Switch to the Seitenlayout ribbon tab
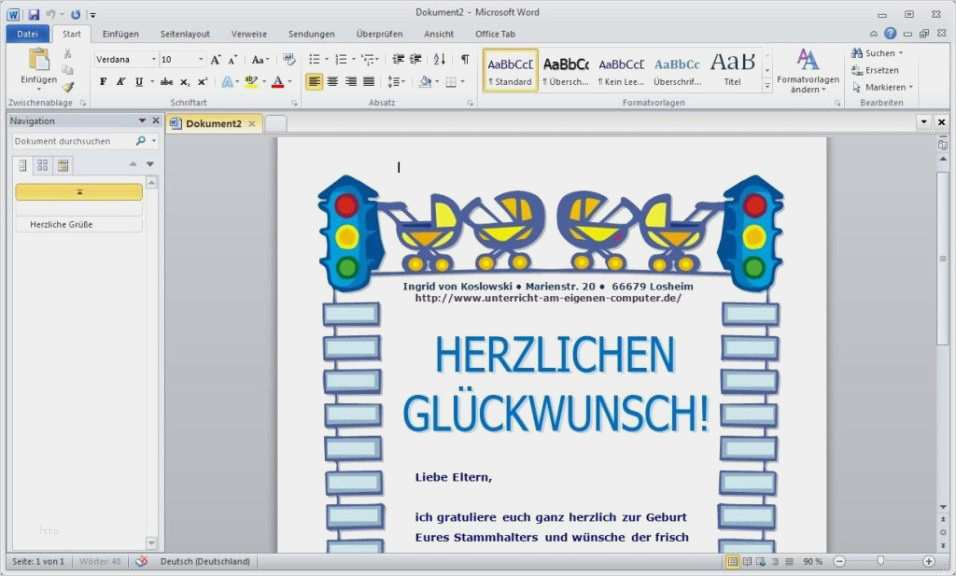 point(184,33)
